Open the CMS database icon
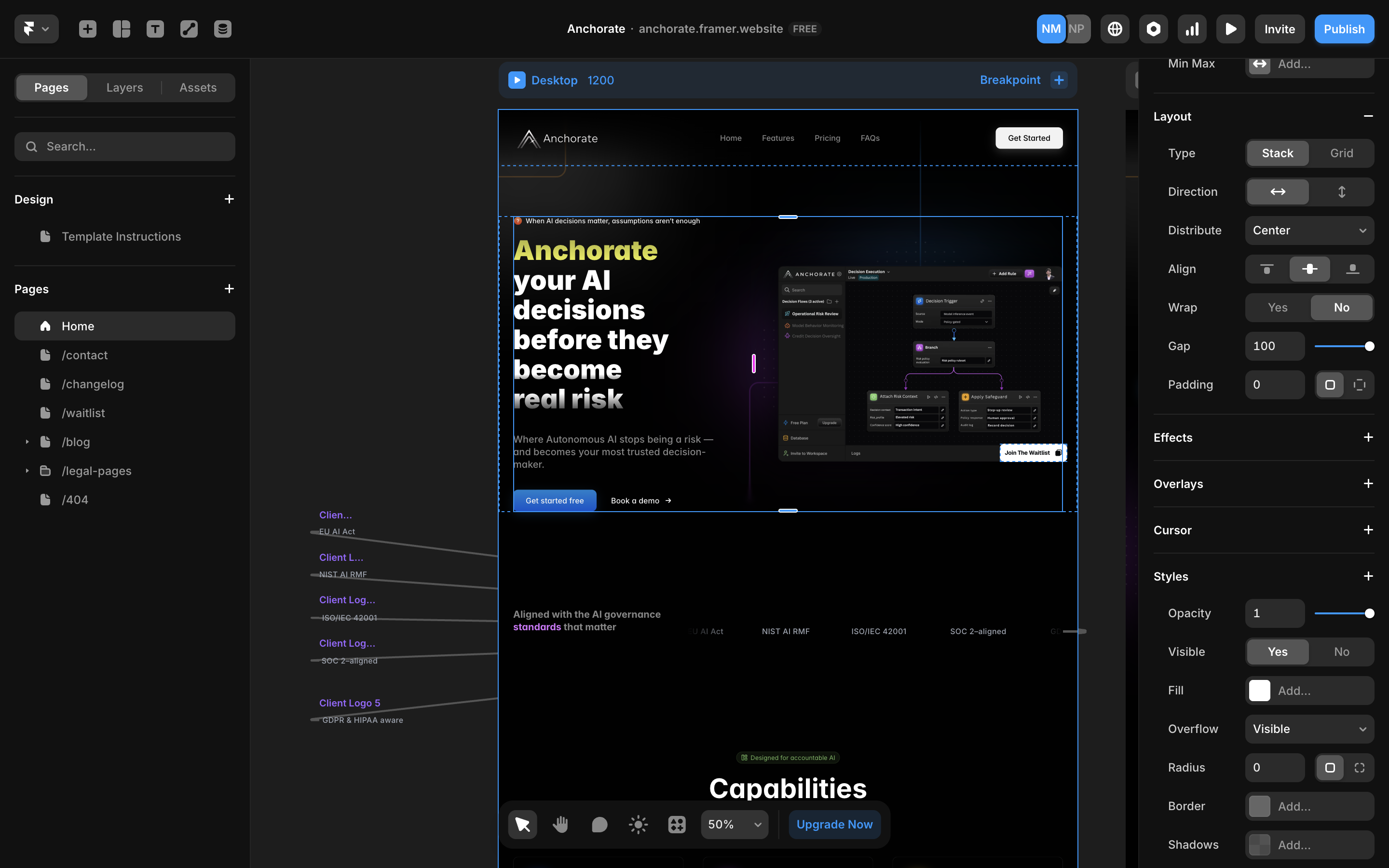Image resolution: width=1389 pixels, height=868 pixels. (x=223, y=29)
